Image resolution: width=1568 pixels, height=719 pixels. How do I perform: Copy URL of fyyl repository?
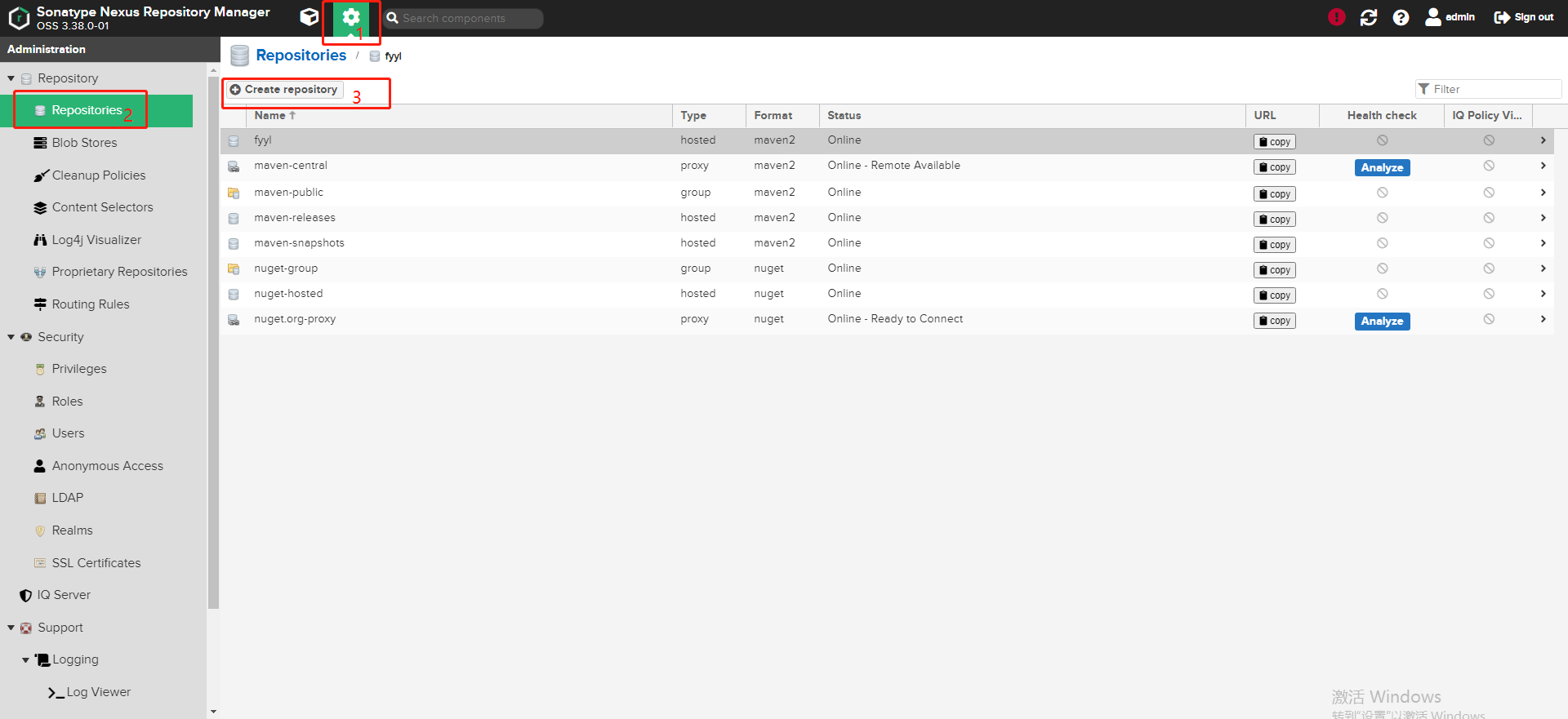click(1275, 142)
